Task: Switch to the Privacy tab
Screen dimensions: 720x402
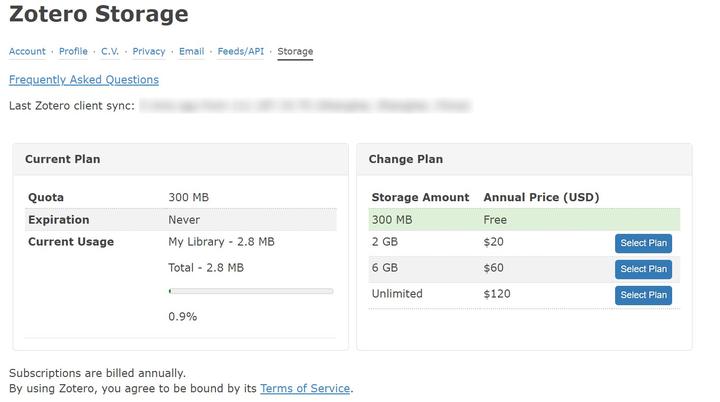Action: point(149,52)
